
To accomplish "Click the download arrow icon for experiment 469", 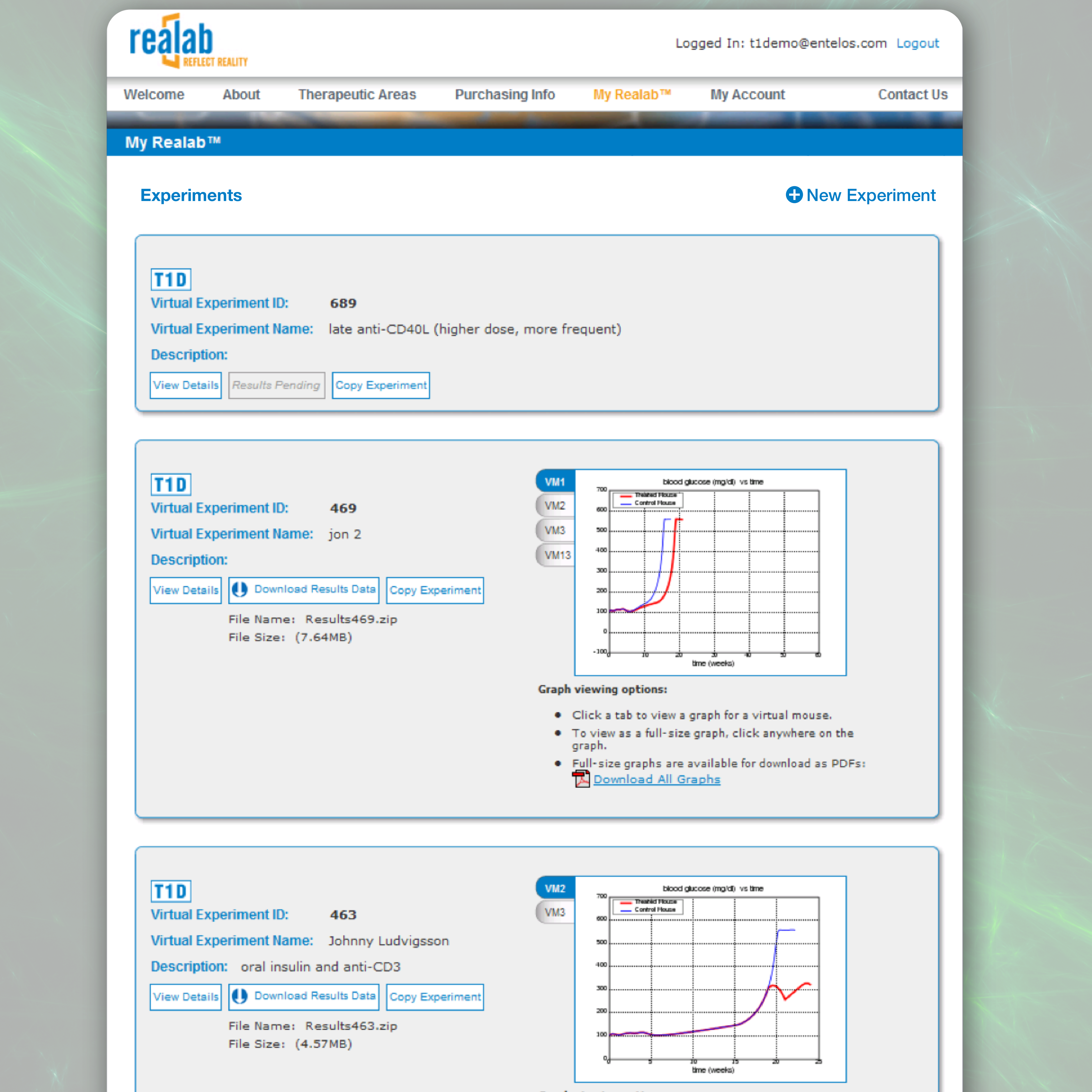I will coord(240,590).
